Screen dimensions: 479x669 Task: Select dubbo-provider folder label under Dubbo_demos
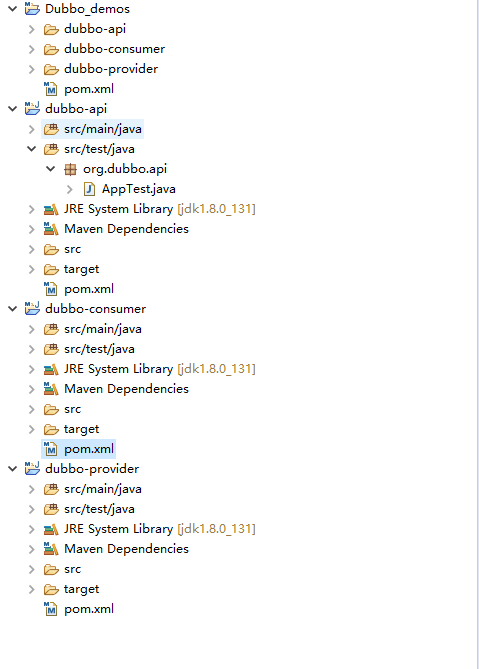pyautogui.click(x=111, y=69)
